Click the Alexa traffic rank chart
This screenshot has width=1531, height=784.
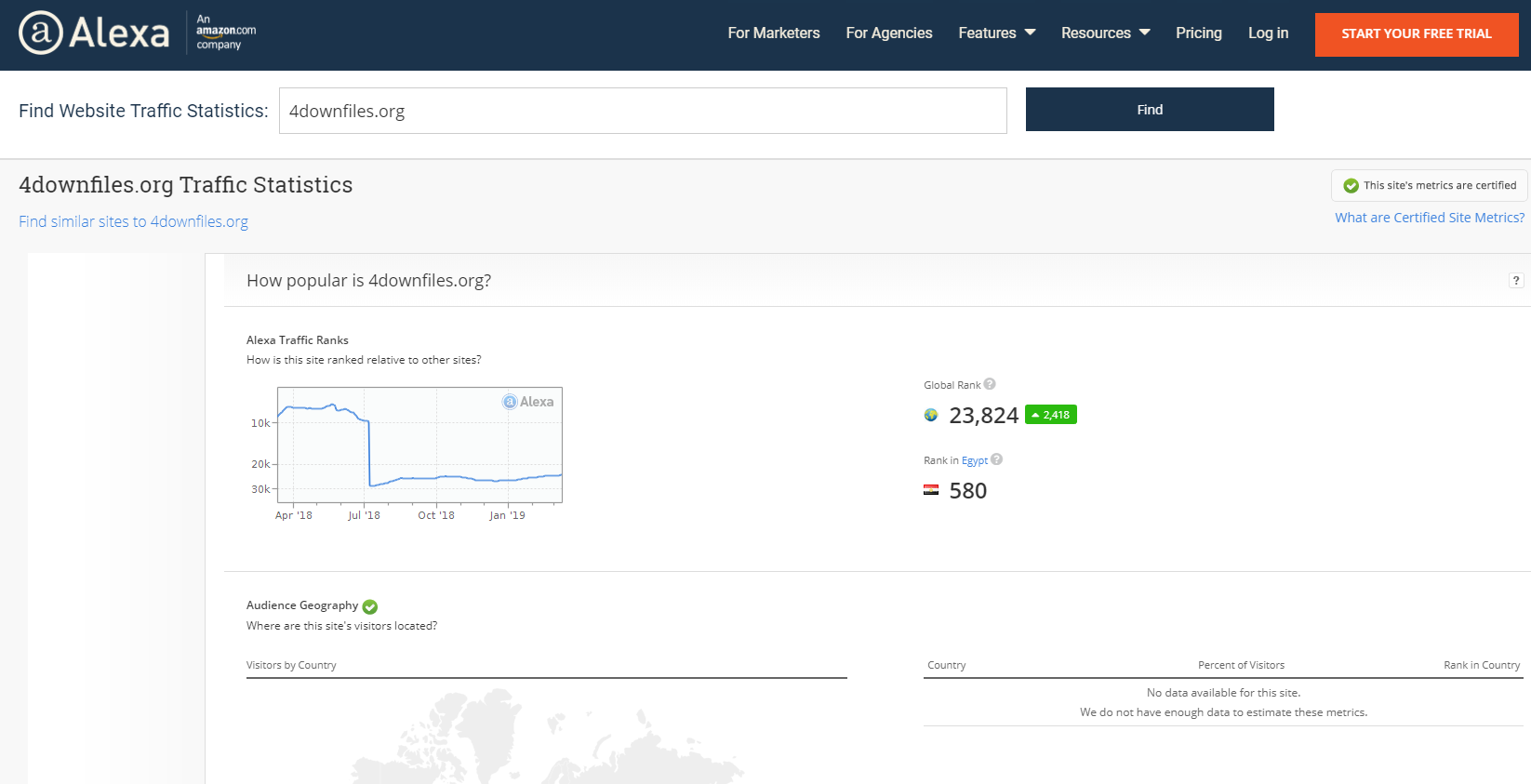[419, 445]
